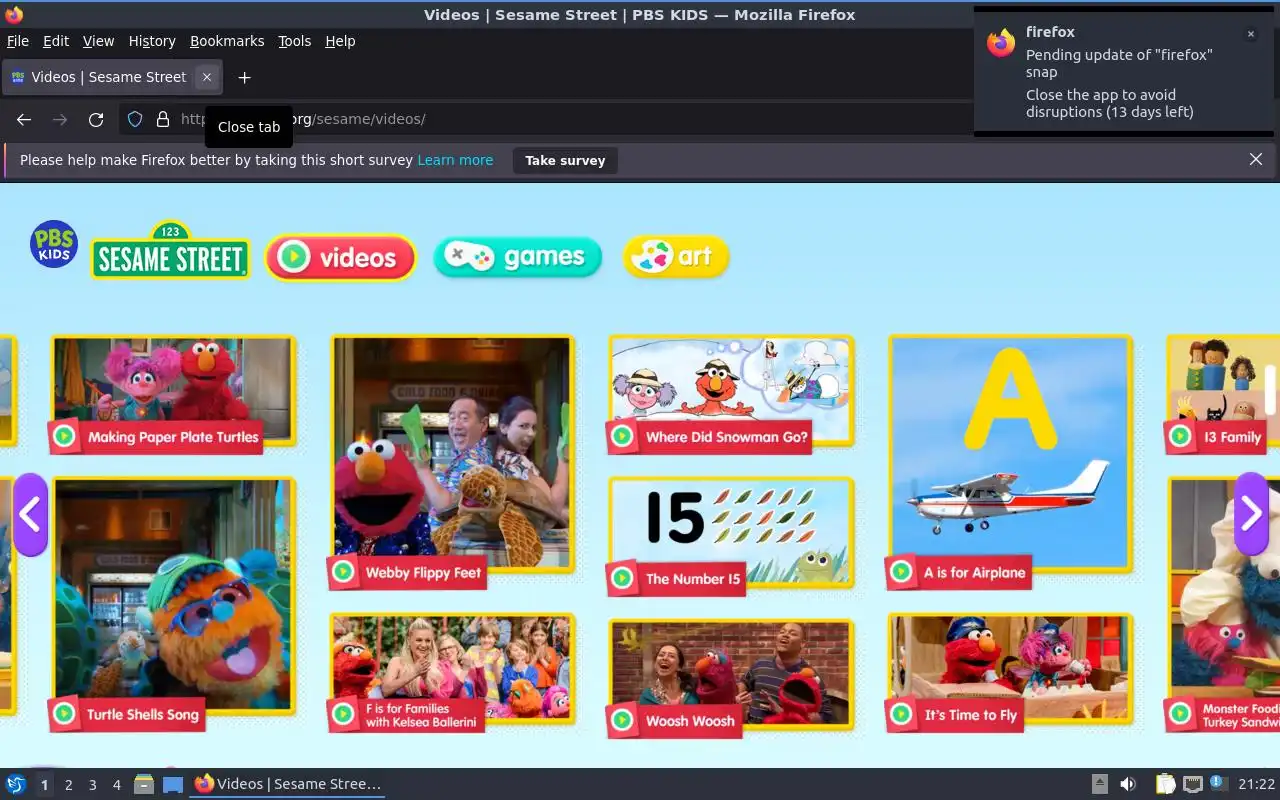Follow the Learn more link
The height and width of the screenshot is (800, 1280).
click(x=455, y=160)
